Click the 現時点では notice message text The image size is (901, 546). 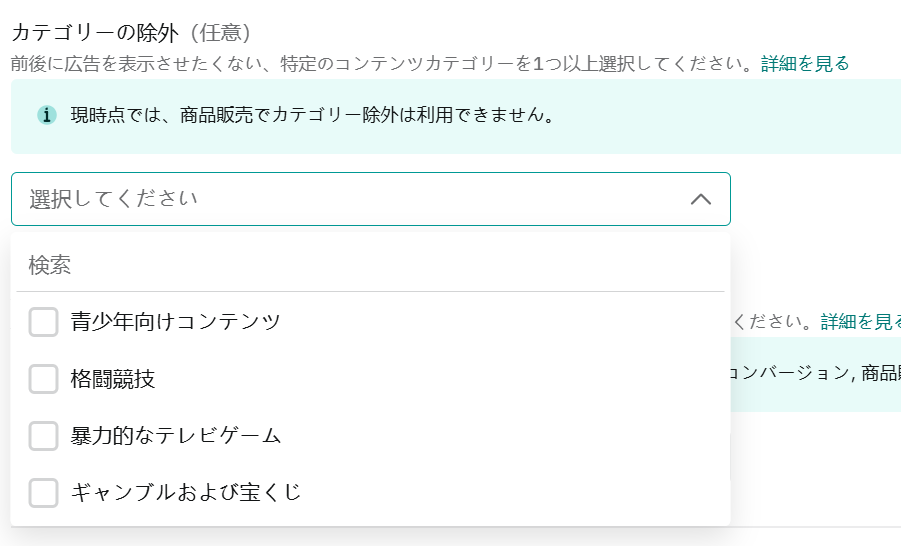pos(312,115)
